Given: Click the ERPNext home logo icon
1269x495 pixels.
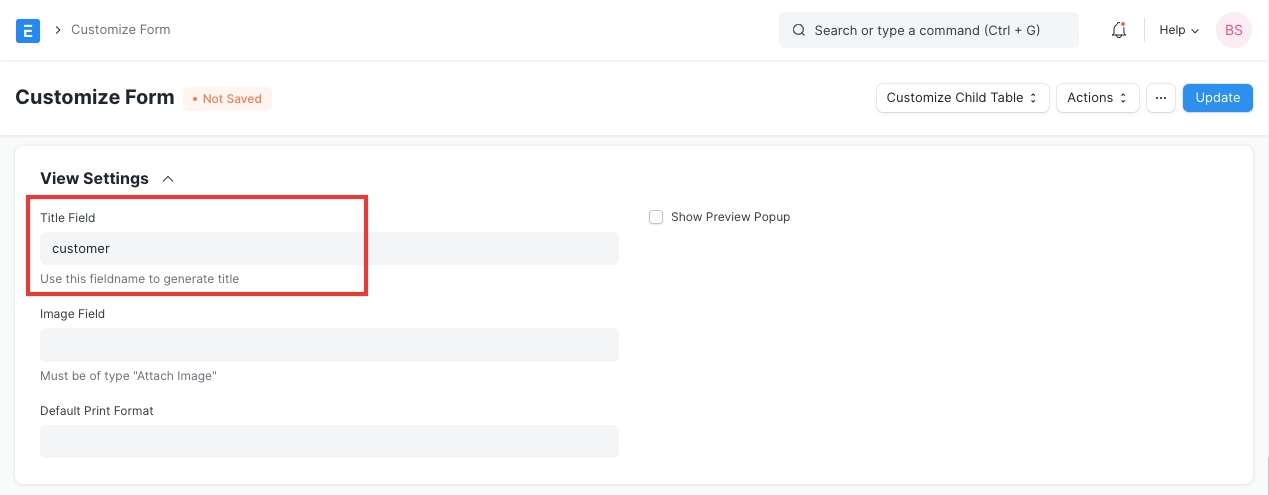Looking at the screenshot, I should pos(28,30).
